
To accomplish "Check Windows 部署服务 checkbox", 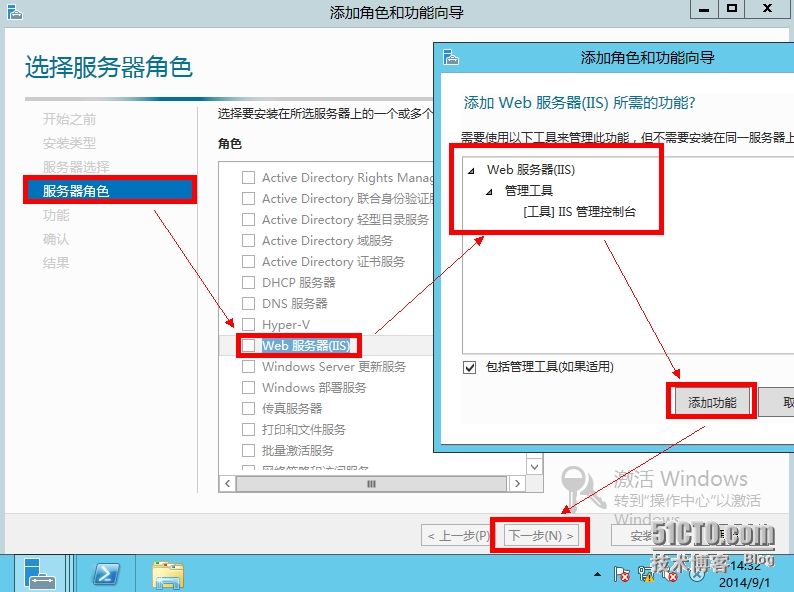I will coord(248,387).
